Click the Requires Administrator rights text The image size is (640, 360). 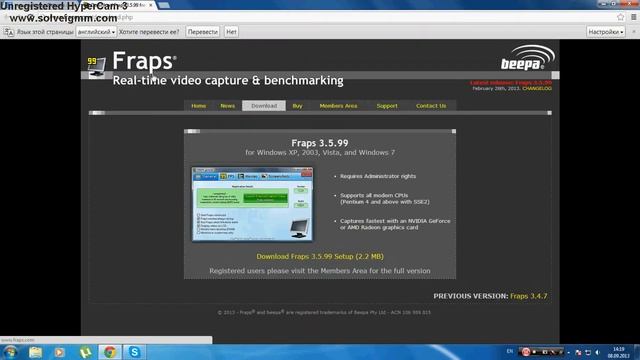point(378,176)
